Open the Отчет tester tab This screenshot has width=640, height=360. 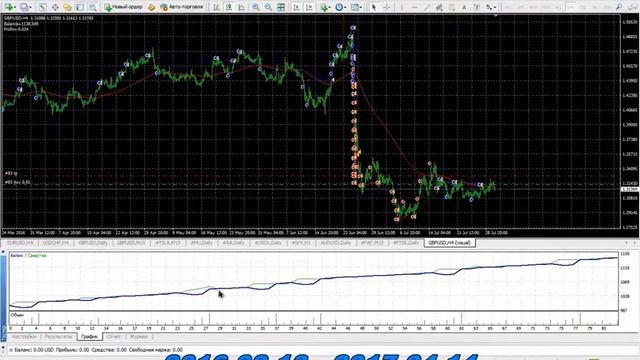click(113, 337)
